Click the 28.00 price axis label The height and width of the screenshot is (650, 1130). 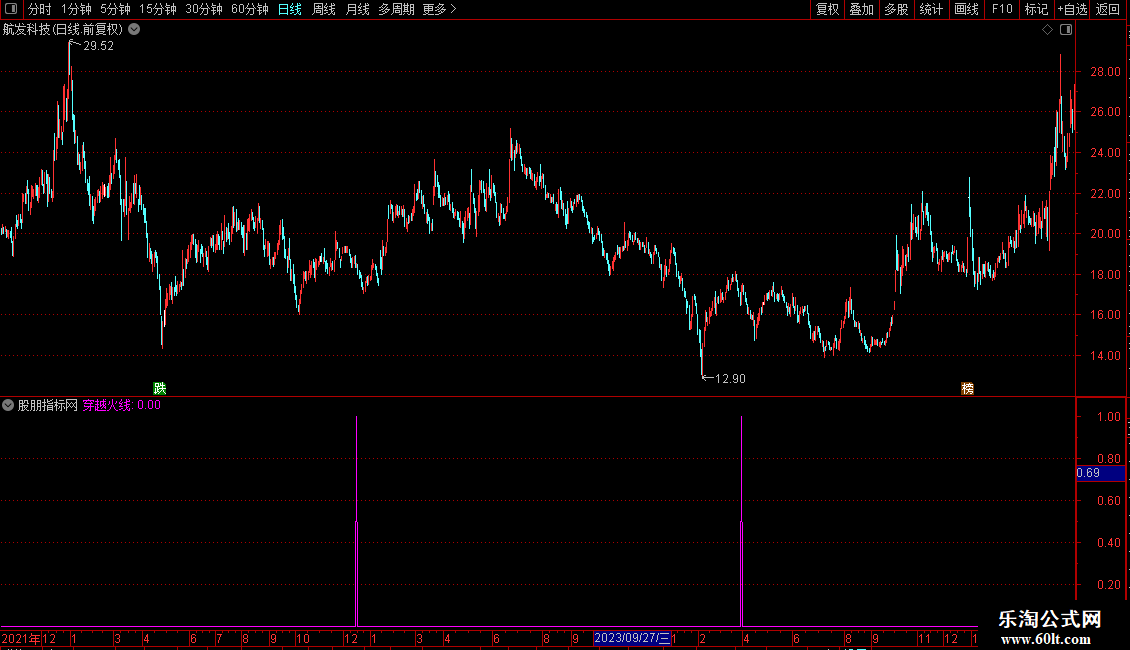pyautogui.click(x=1105, y=71)
